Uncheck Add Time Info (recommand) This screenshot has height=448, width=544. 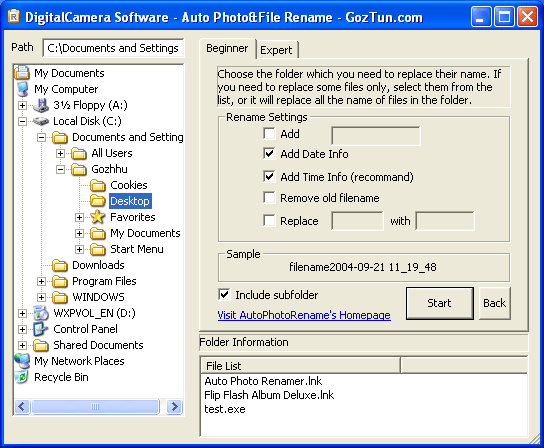(x=269, y=177)
